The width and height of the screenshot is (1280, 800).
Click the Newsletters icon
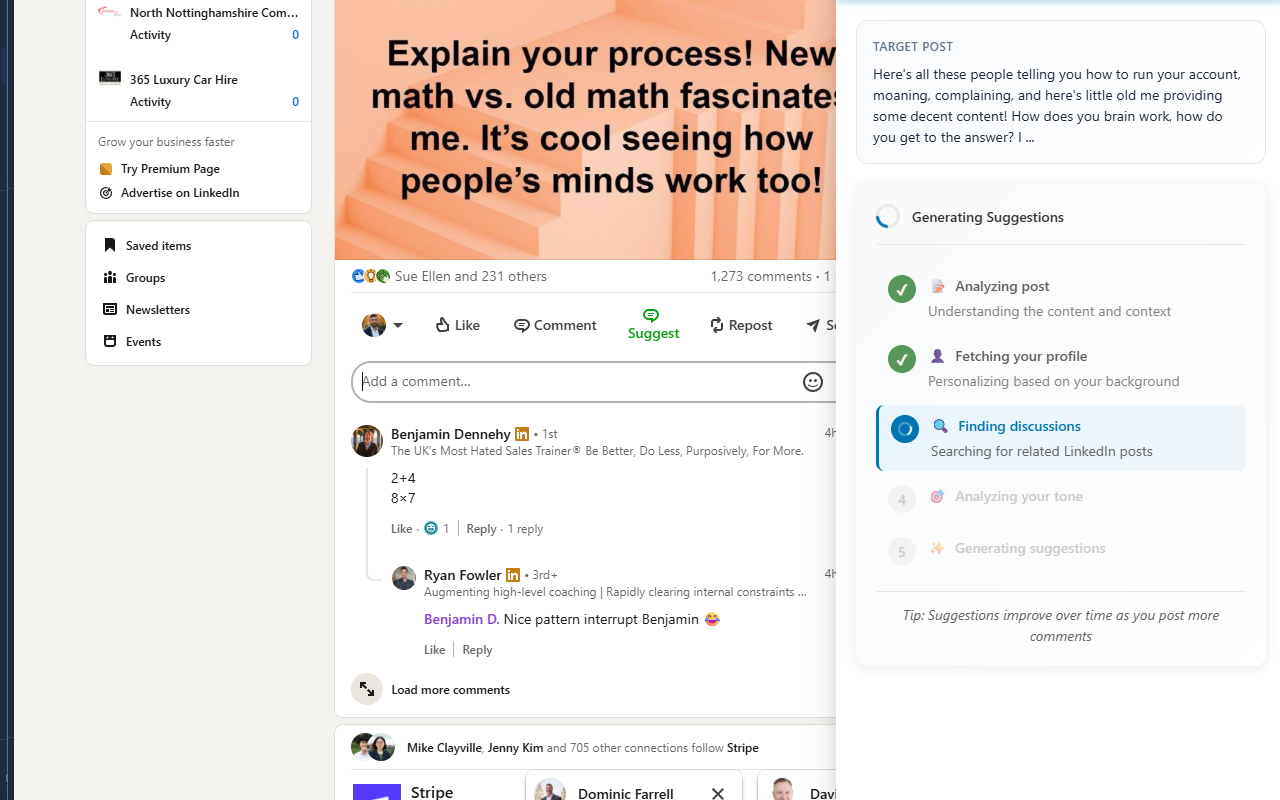110,309
